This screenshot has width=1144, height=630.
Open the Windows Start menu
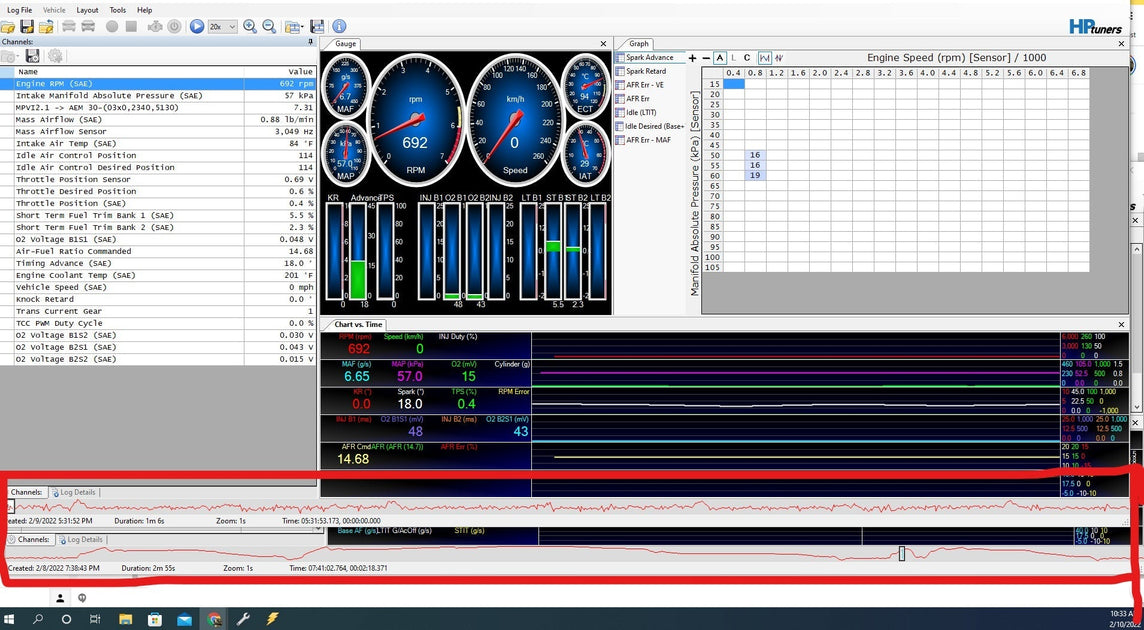pos(9,619)
